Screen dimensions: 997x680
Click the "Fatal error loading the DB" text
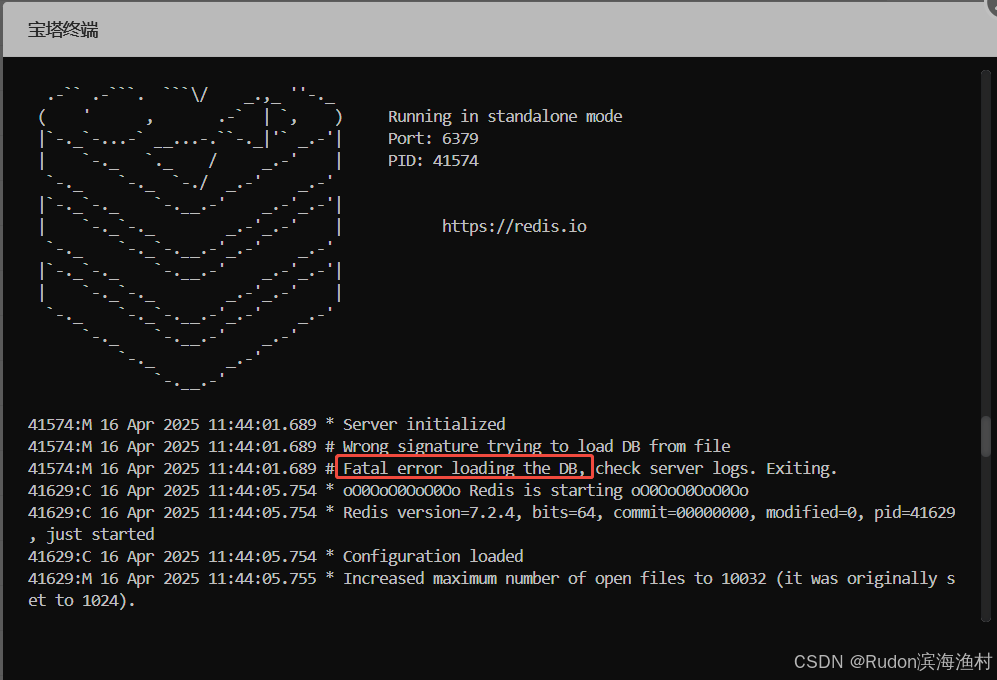[x=464, y=469]
